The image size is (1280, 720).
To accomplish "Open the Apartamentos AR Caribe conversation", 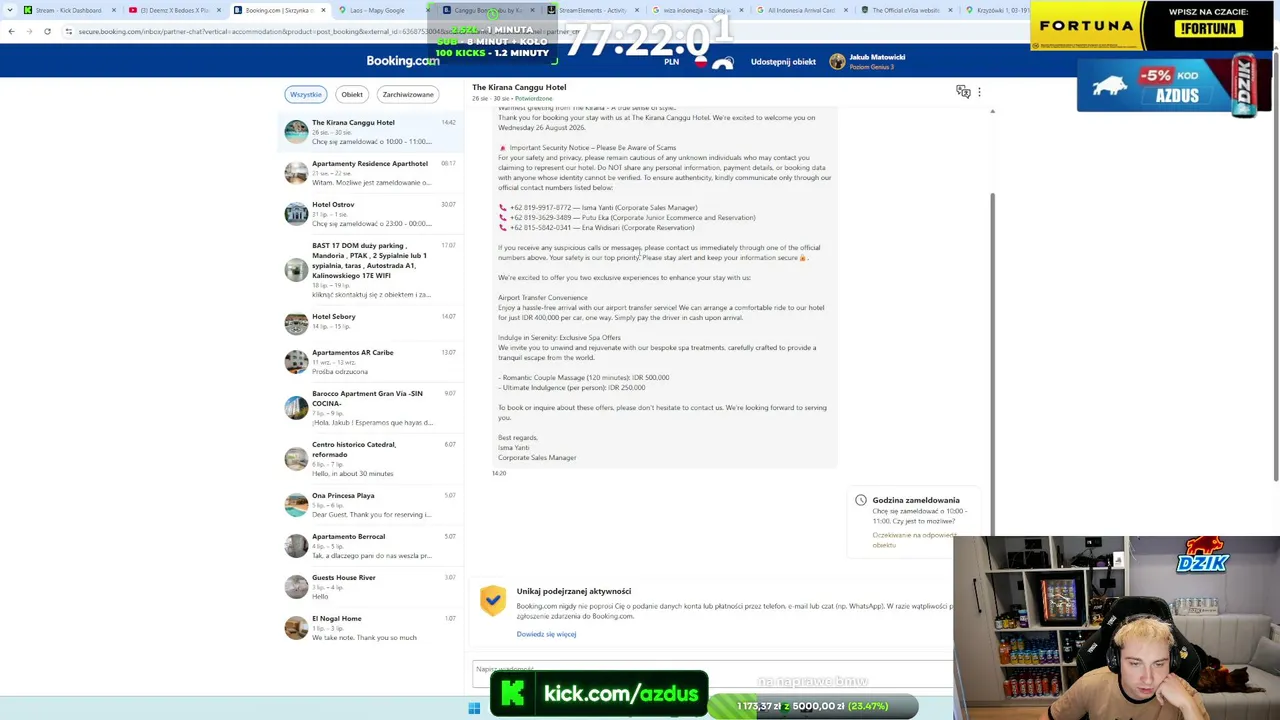I will tap(370, 362).
